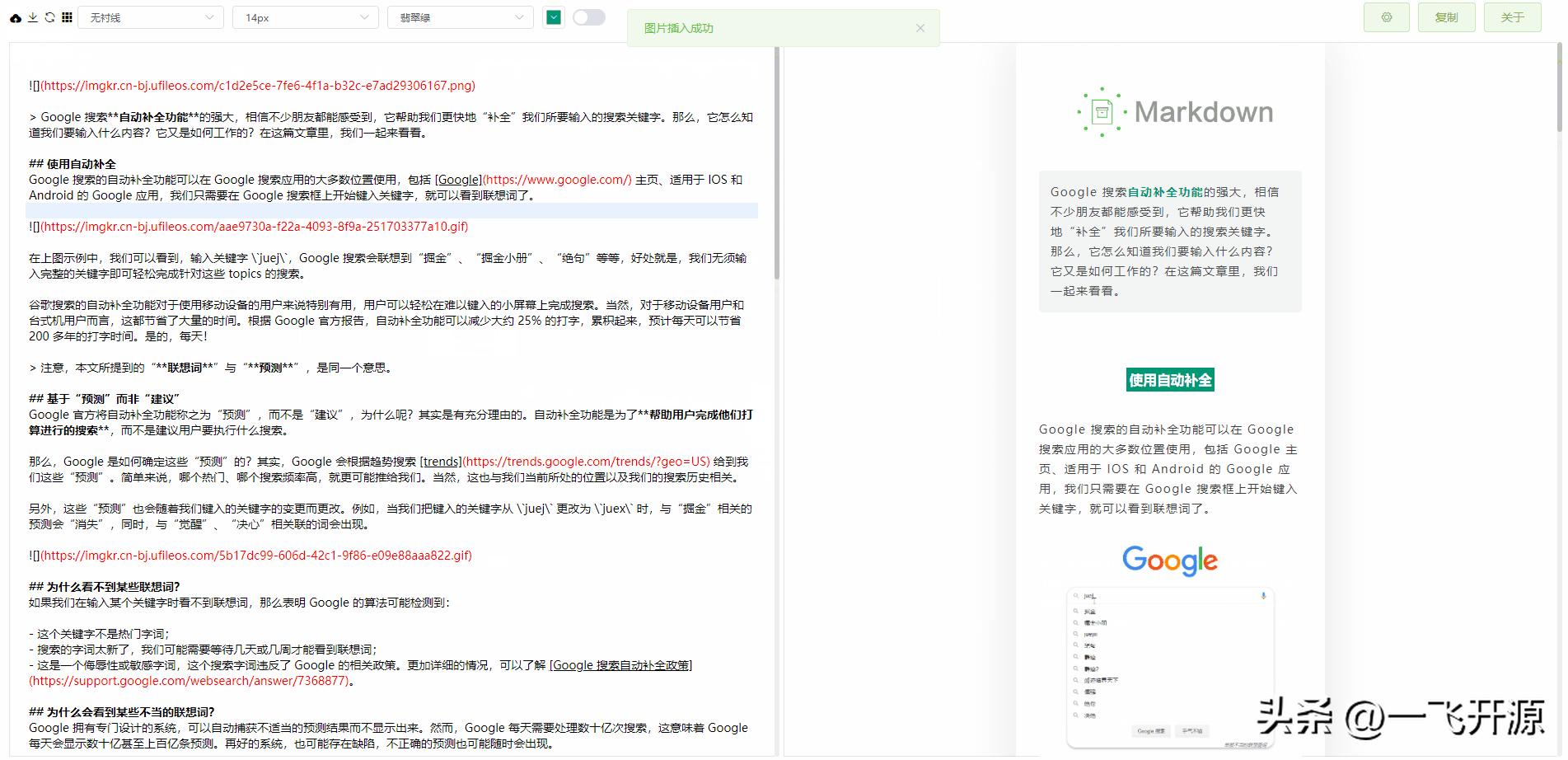Click the sync/refresh icon in toolbar
The height and width of the screenshot is (760, 1568).
point(51,16)
